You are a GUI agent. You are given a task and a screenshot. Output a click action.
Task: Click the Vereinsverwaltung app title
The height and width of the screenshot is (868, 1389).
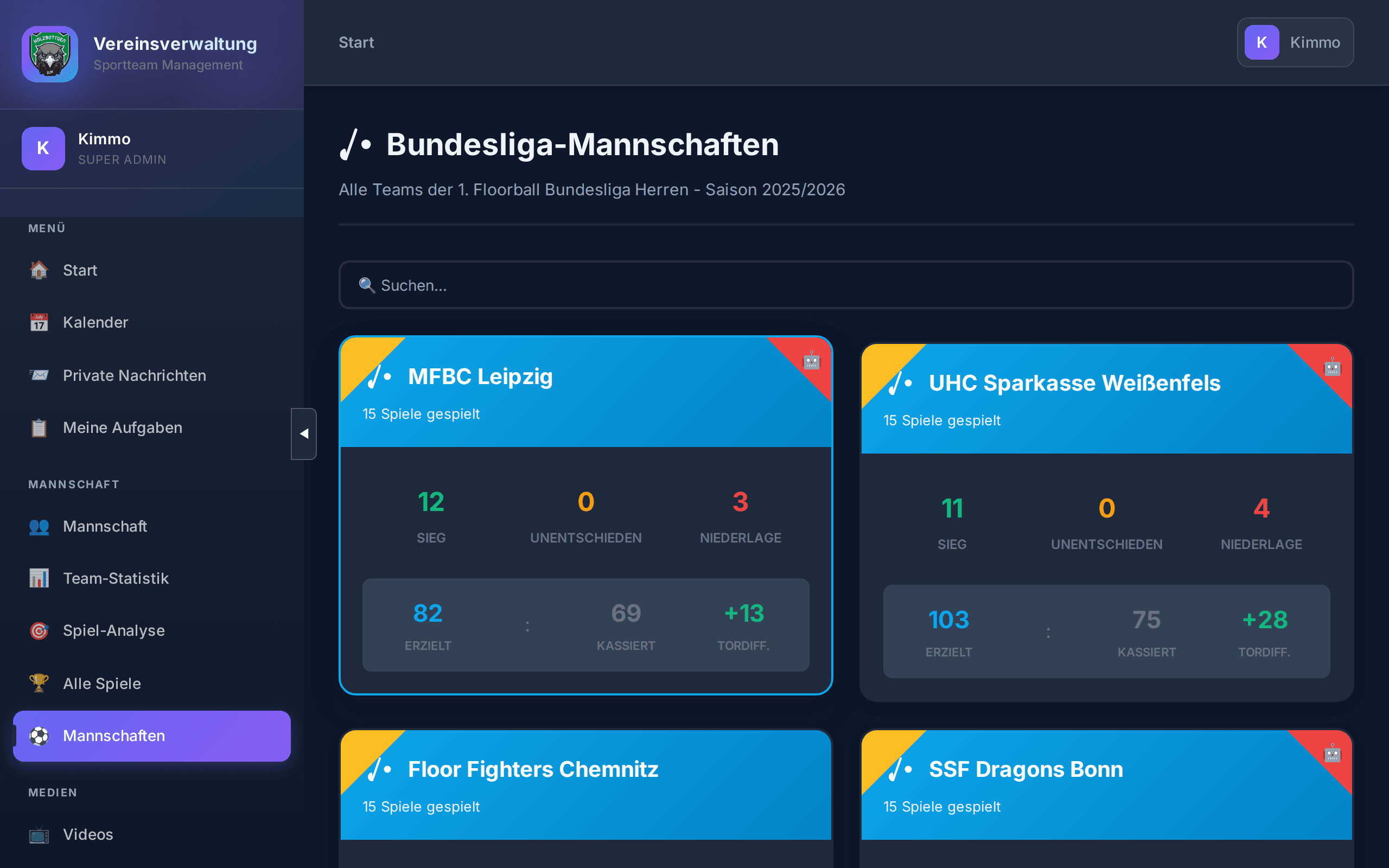[x=175, y=43]
